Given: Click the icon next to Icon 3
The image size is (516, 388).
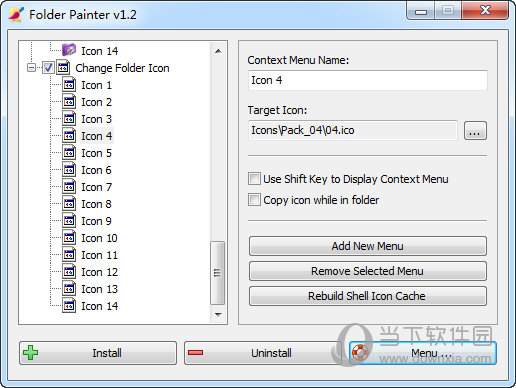Looking at the screenshot, I should [69, 119].
